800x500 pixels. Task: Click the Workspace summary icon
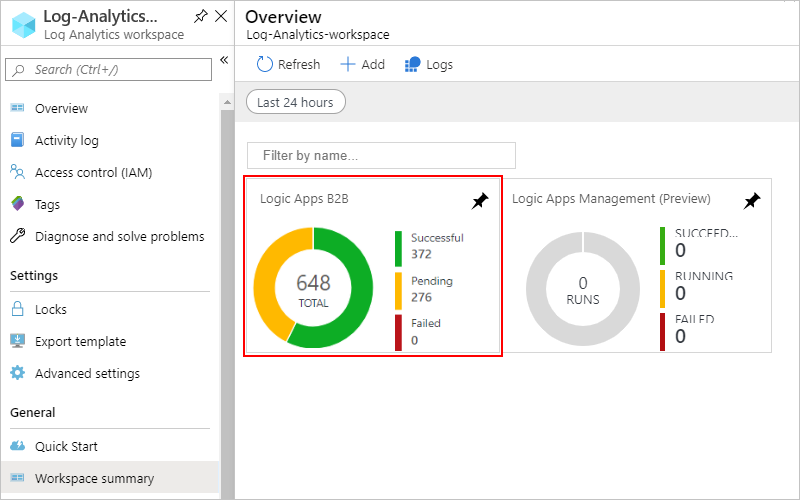tap(17, 478)
